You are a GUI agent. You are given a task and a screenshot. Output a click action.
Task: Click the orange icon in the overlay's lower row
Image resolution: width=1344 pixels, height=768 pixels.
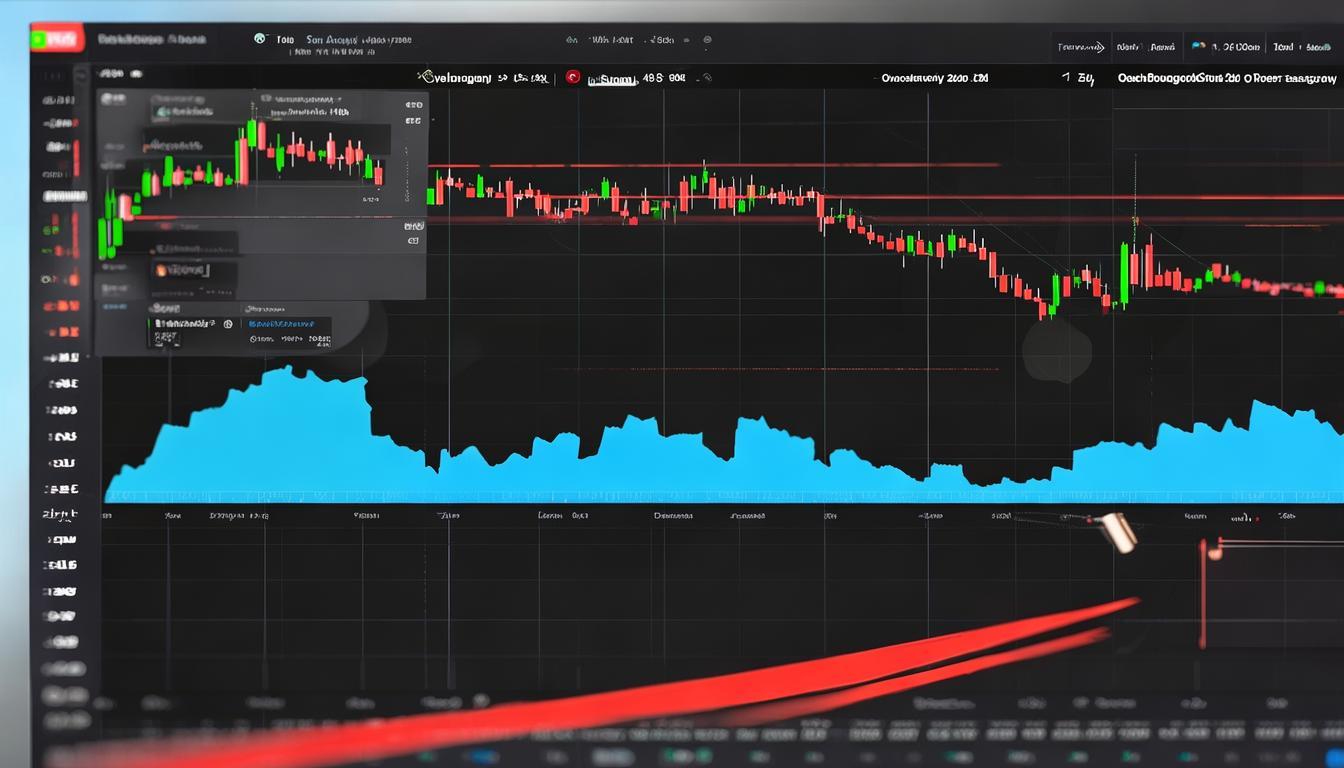pos(160,270)
